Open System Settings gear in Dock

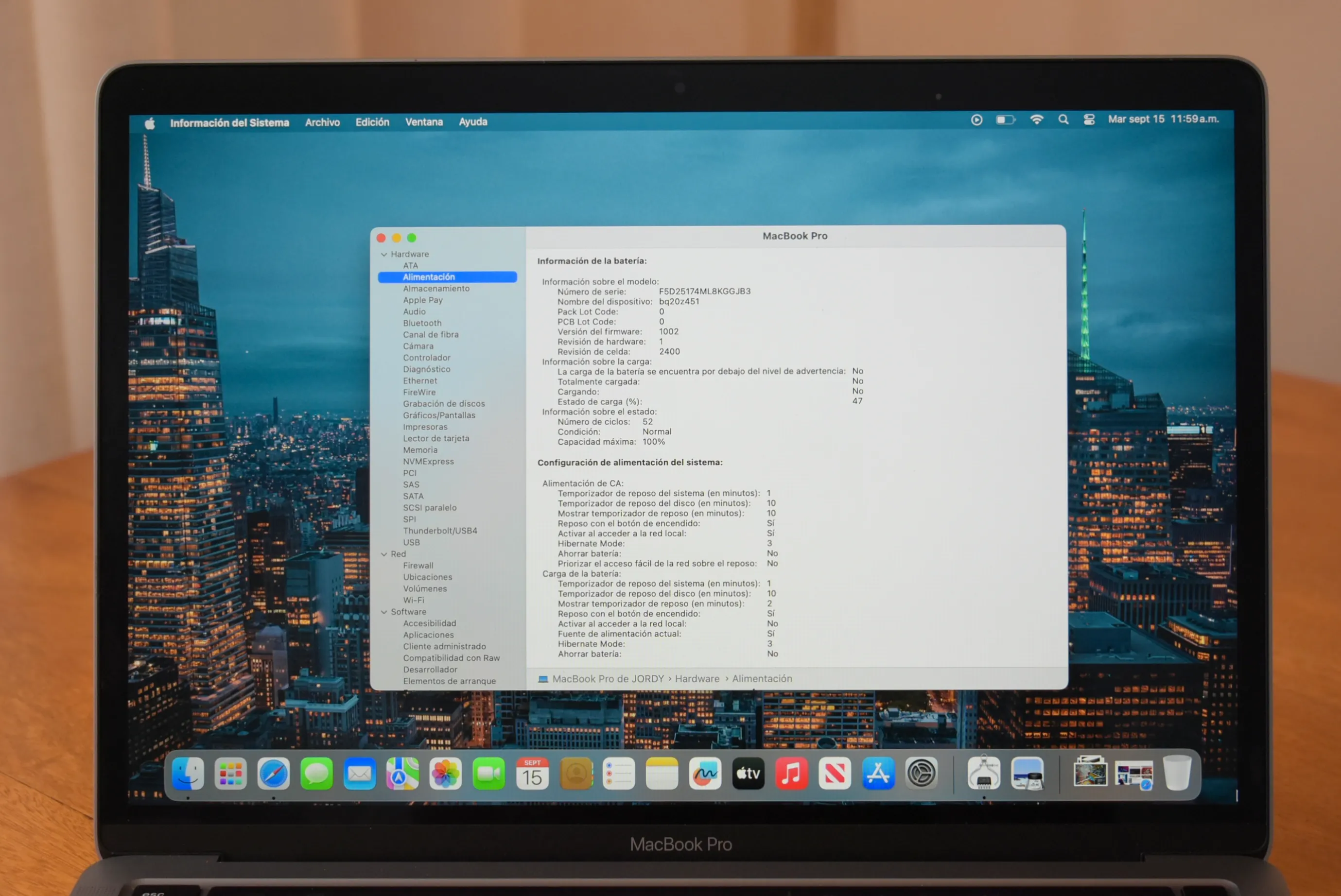[922, 774]
